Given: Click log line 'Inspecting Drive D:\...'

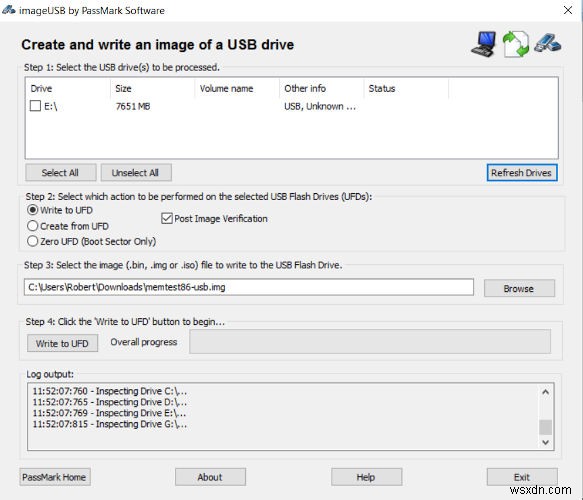Looking at the screenshot, I should pos(110,402).
